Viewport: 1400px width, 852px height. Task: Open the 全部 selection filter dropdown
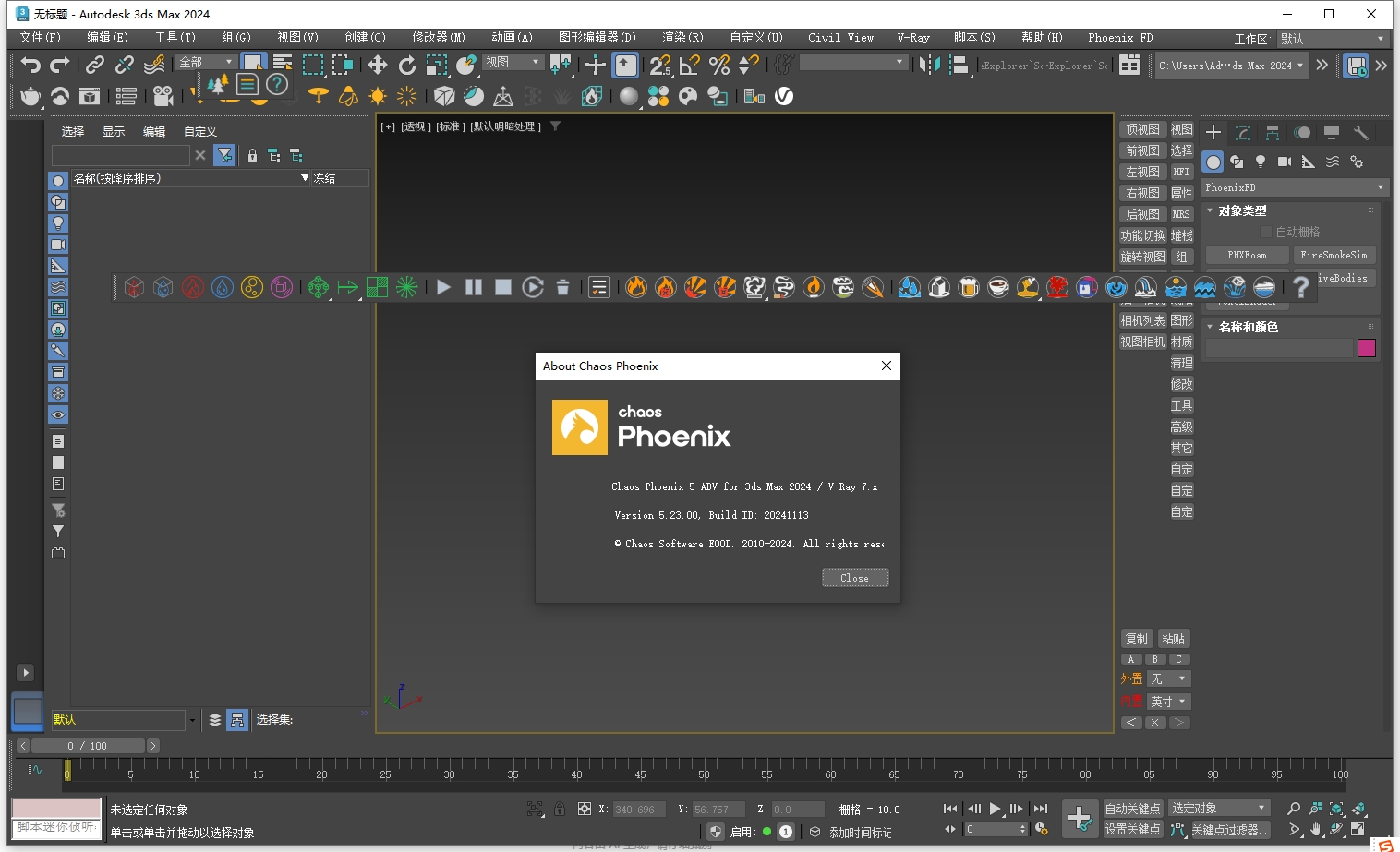pos(206,62)
